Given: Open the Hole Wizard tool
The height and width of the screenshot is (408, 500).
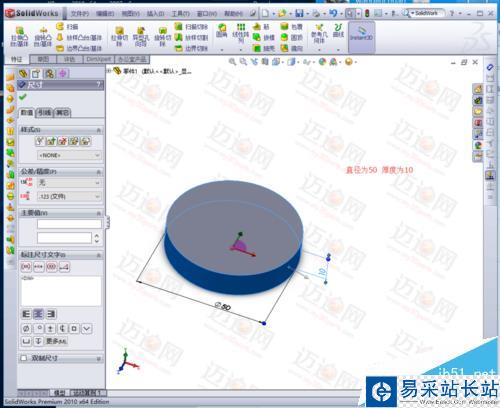Looking at the screenshot, I should coord(141,37).
